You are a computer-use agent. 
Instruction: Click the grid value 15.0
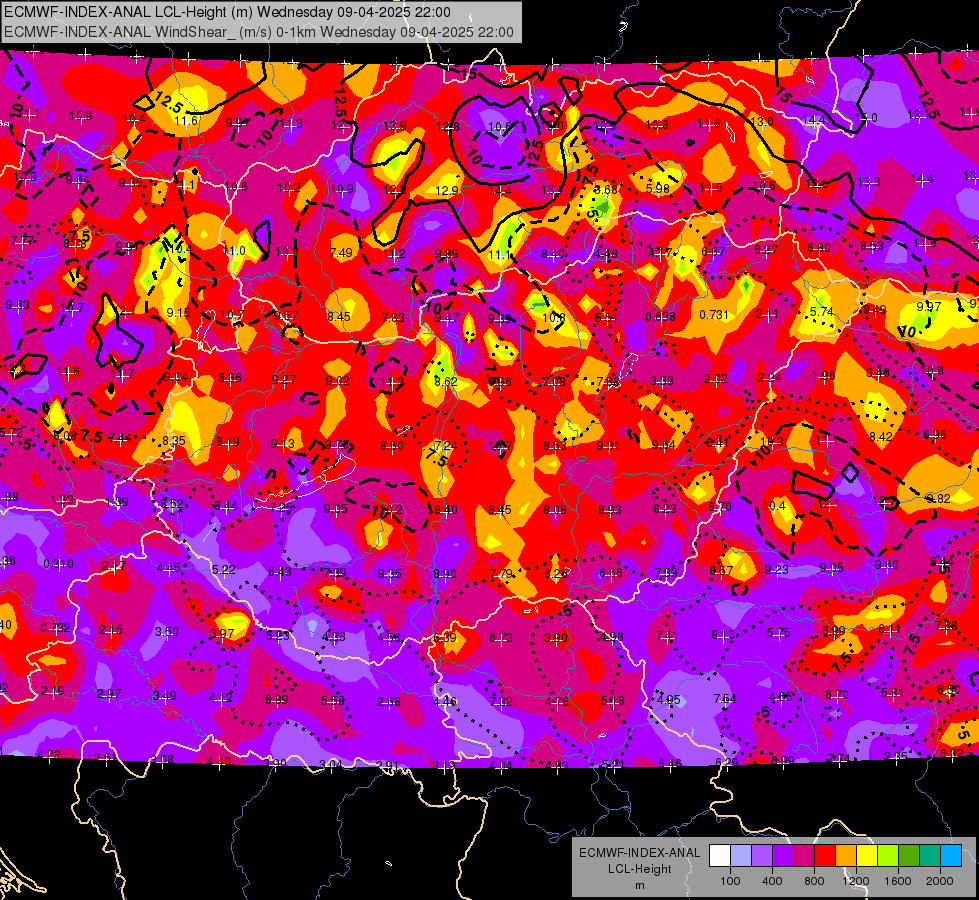866,117
